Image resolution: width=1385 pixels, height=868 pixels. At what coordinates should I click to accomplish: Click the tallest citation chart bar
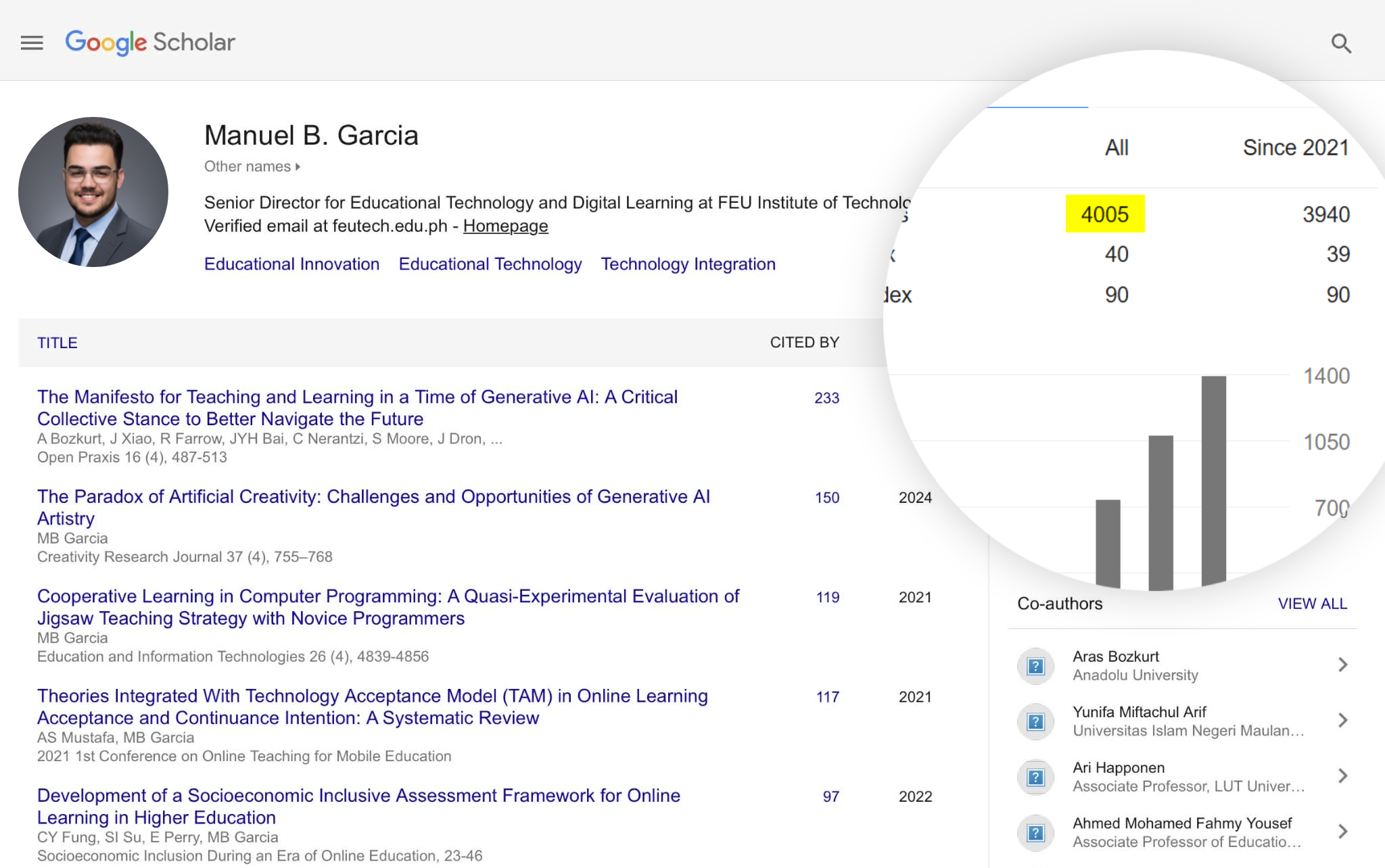pyautogui.click(x=1215, y=480)
